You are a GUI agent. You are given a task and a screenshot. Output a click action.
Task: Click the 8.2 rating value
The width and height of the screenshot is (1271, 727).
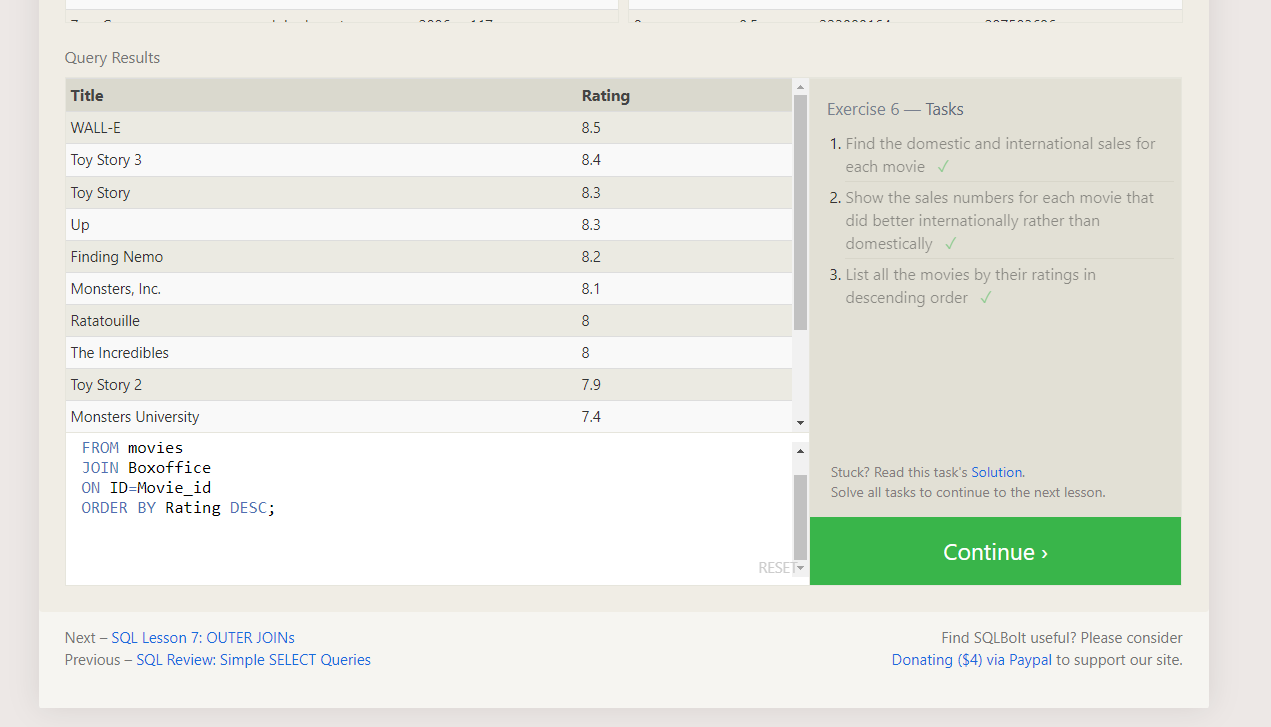click(591, 257)
